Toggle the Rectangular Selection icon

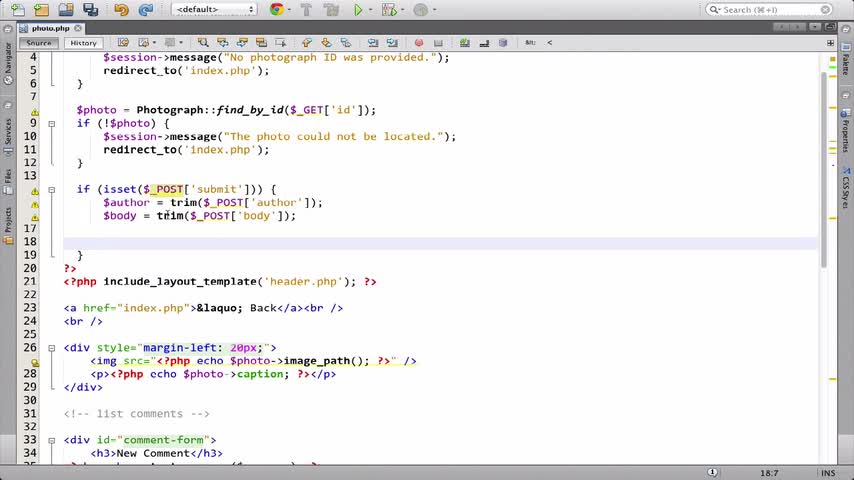pos(280,42)
